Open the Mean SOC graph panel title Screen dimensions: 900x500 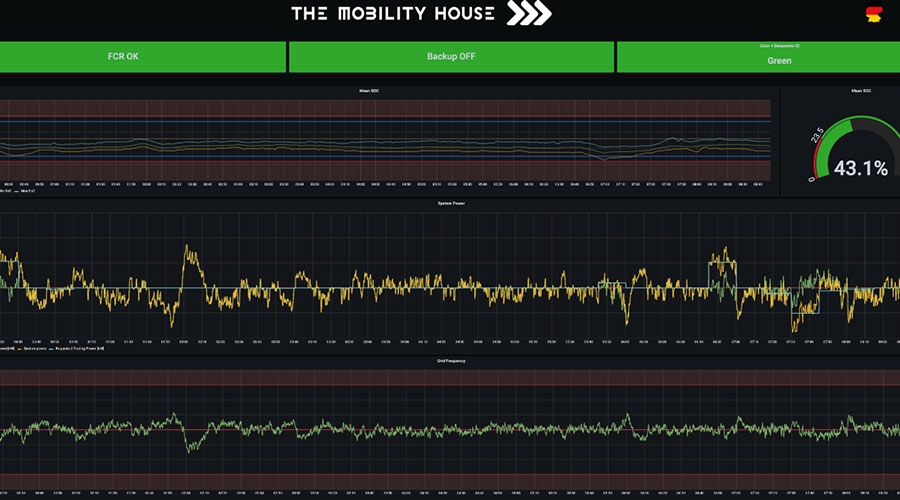tap(369, 91)
